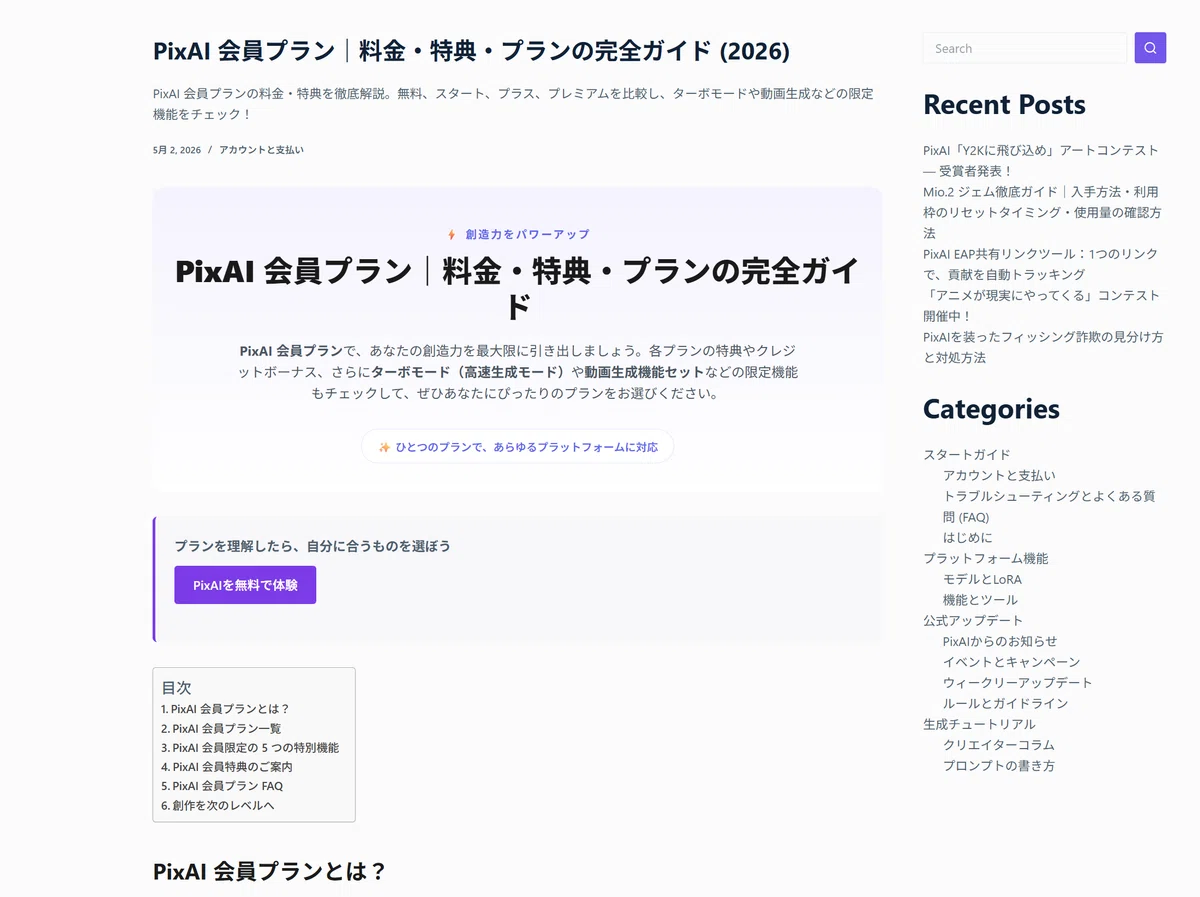Click the main post title at the top
1200x897 pixels.
click(471, 50)
